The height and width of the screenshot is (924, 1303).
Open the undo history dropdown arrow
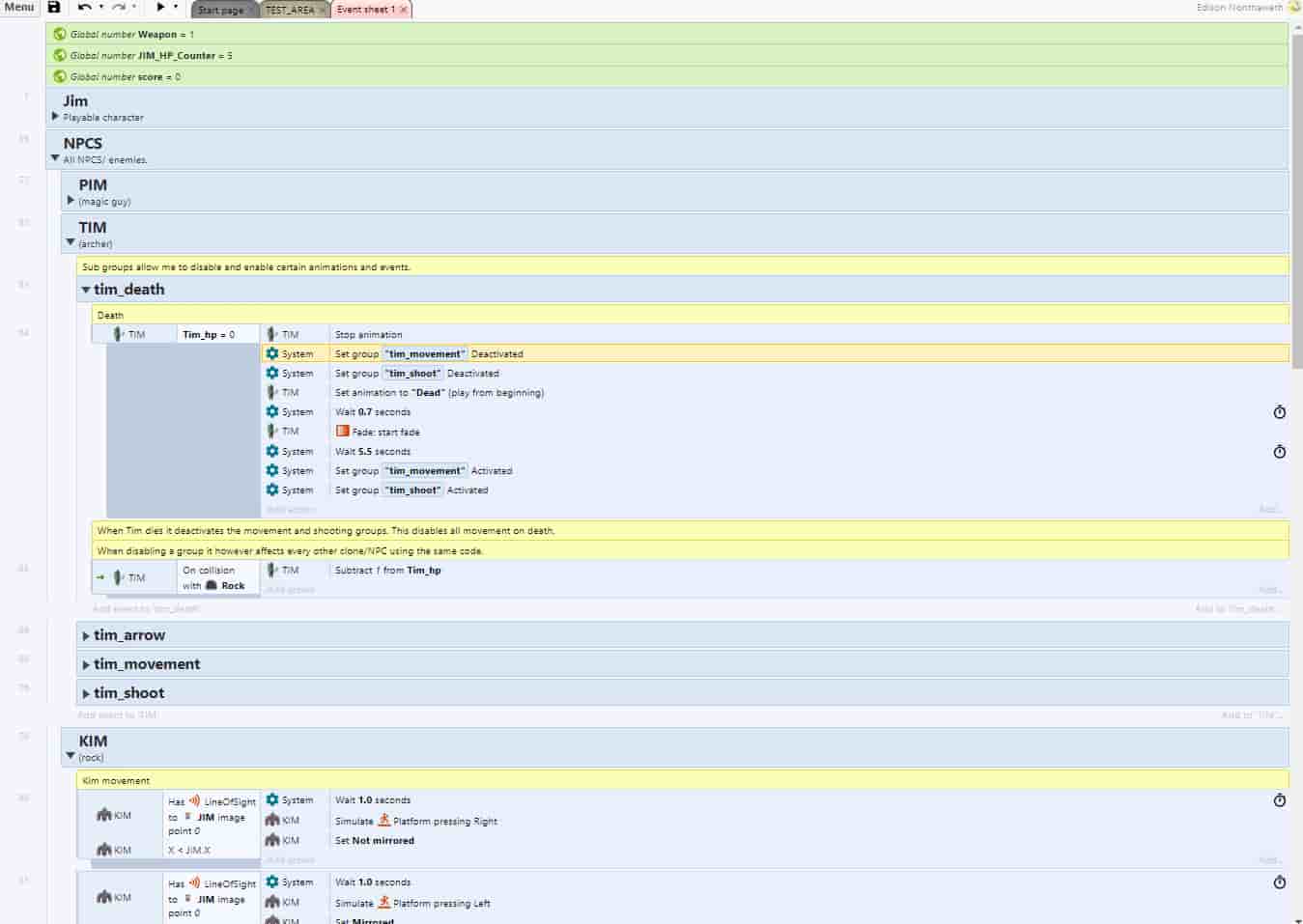[x=100, y=7]
